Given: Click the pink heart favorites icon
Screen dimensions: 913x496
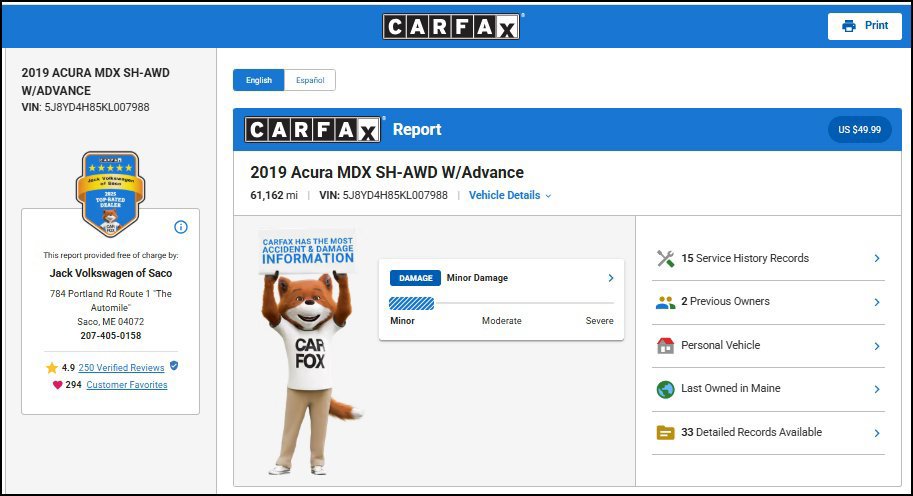Looking at the screenshot, I should [x=57, y=385].
